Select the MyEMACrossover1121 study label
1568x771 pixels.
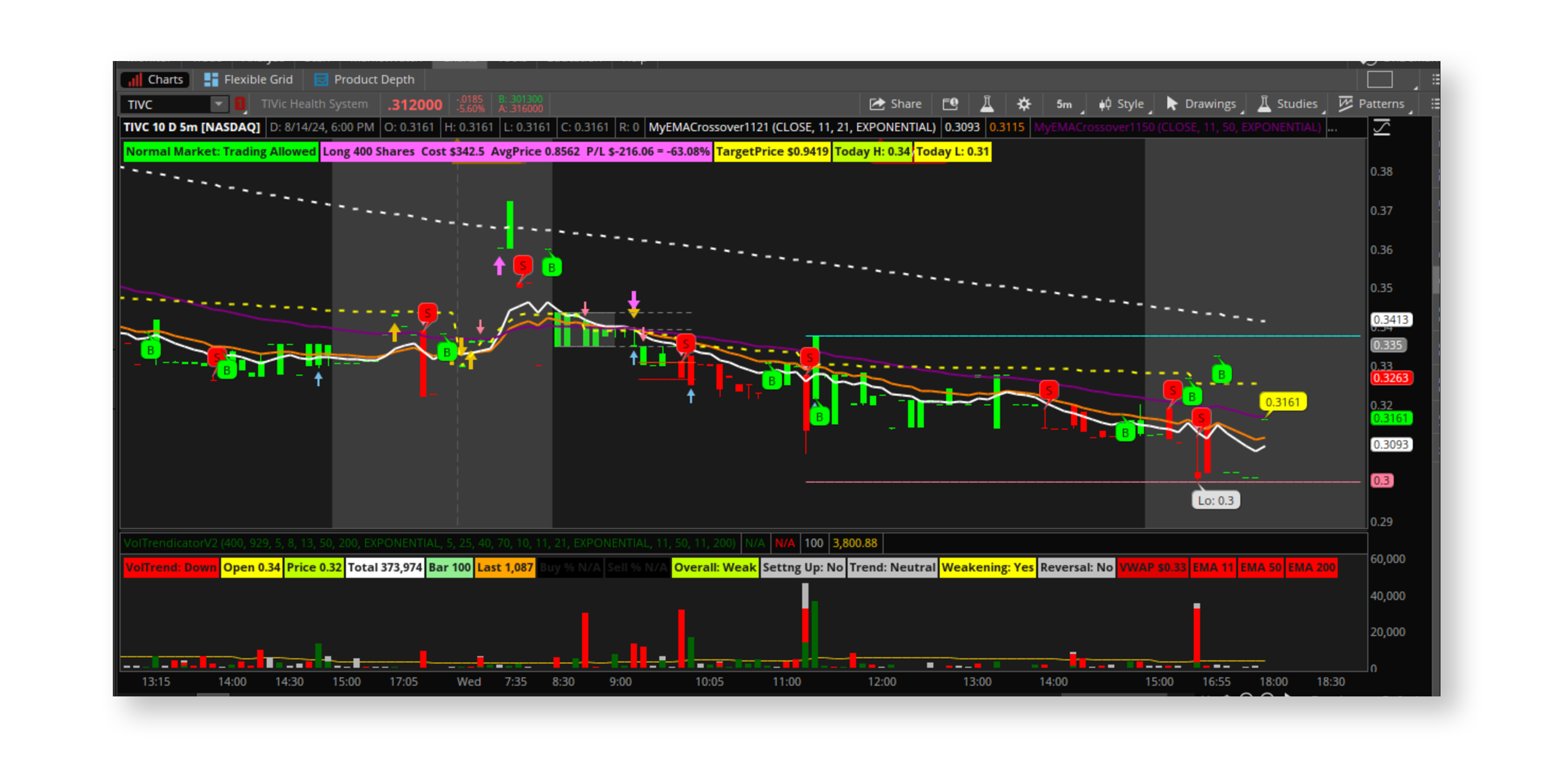point(792,128)
